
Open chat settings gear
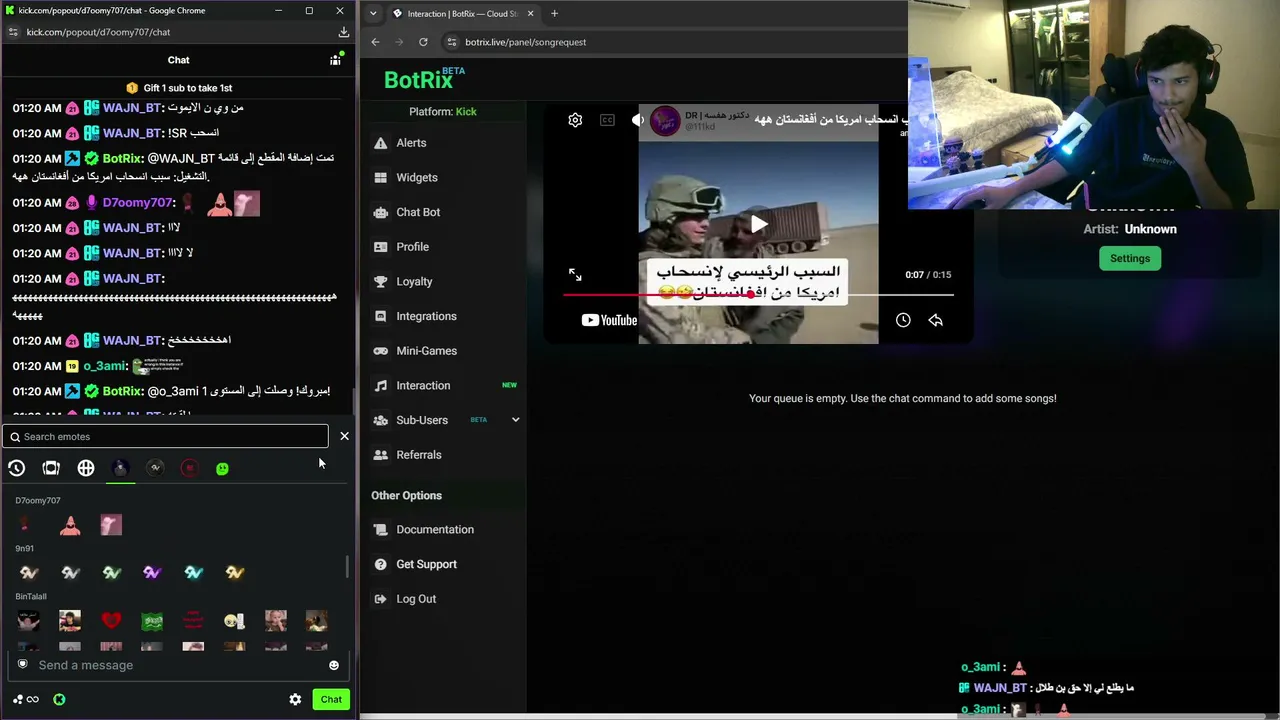(295, 700)
